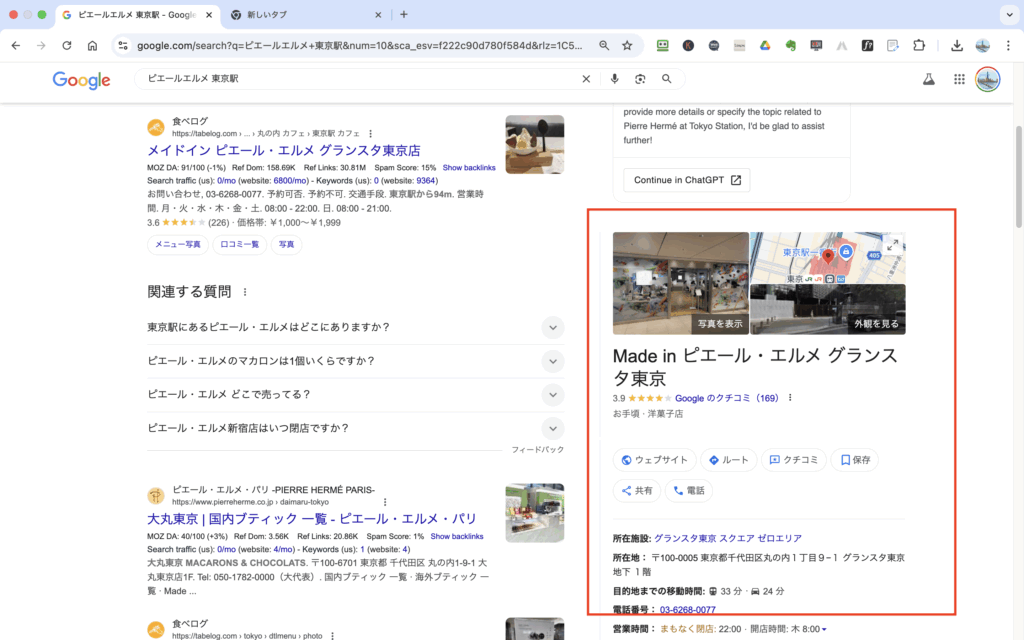This screenshot has width=1024, height=640.
Task: Open the extensions puzzle icon
Action: click(x=919, y=46)
